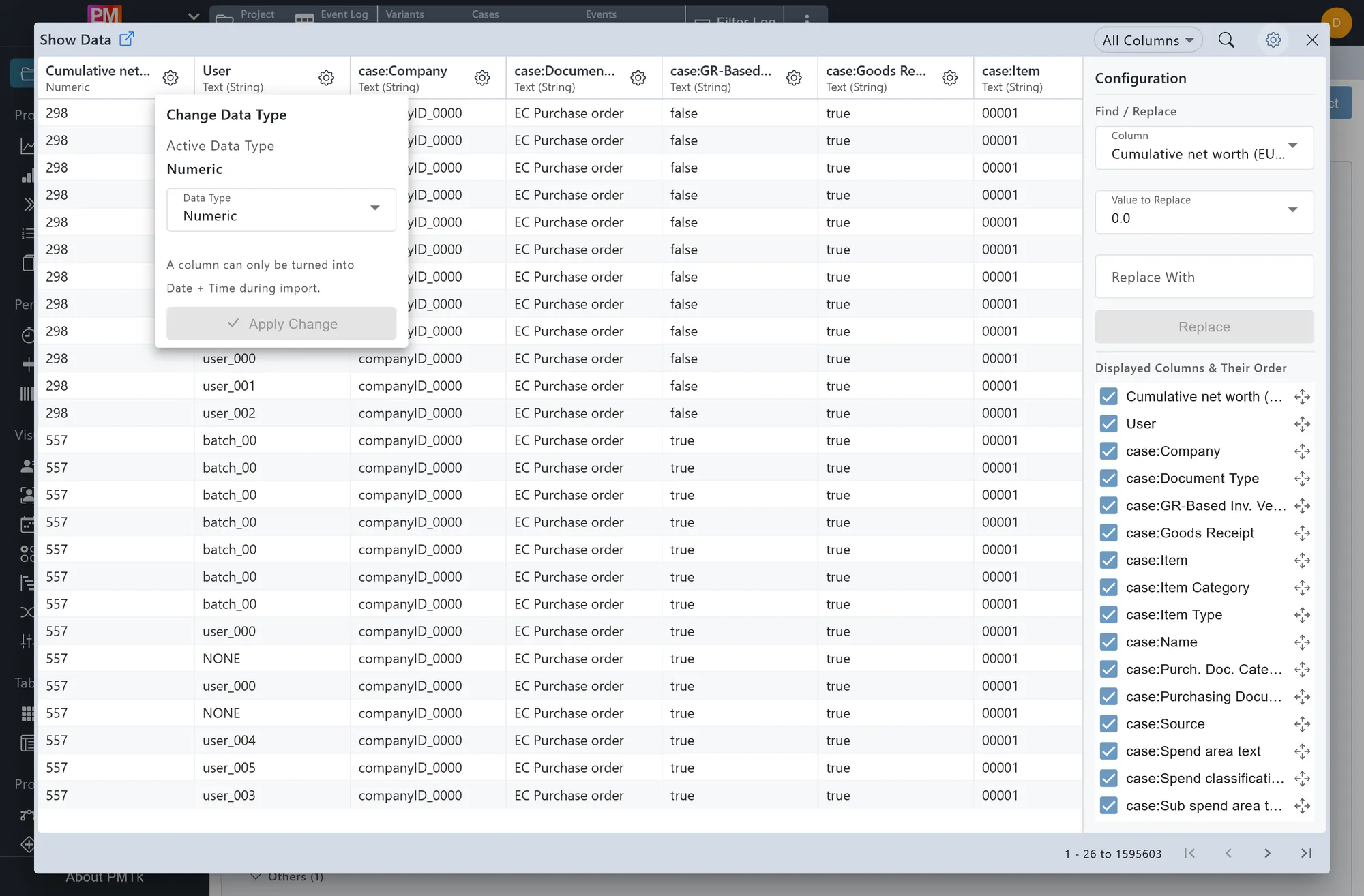Open the Find/Replace Column dropdown
Viewport: 1364px width, 896px height.
point(1204,147)
